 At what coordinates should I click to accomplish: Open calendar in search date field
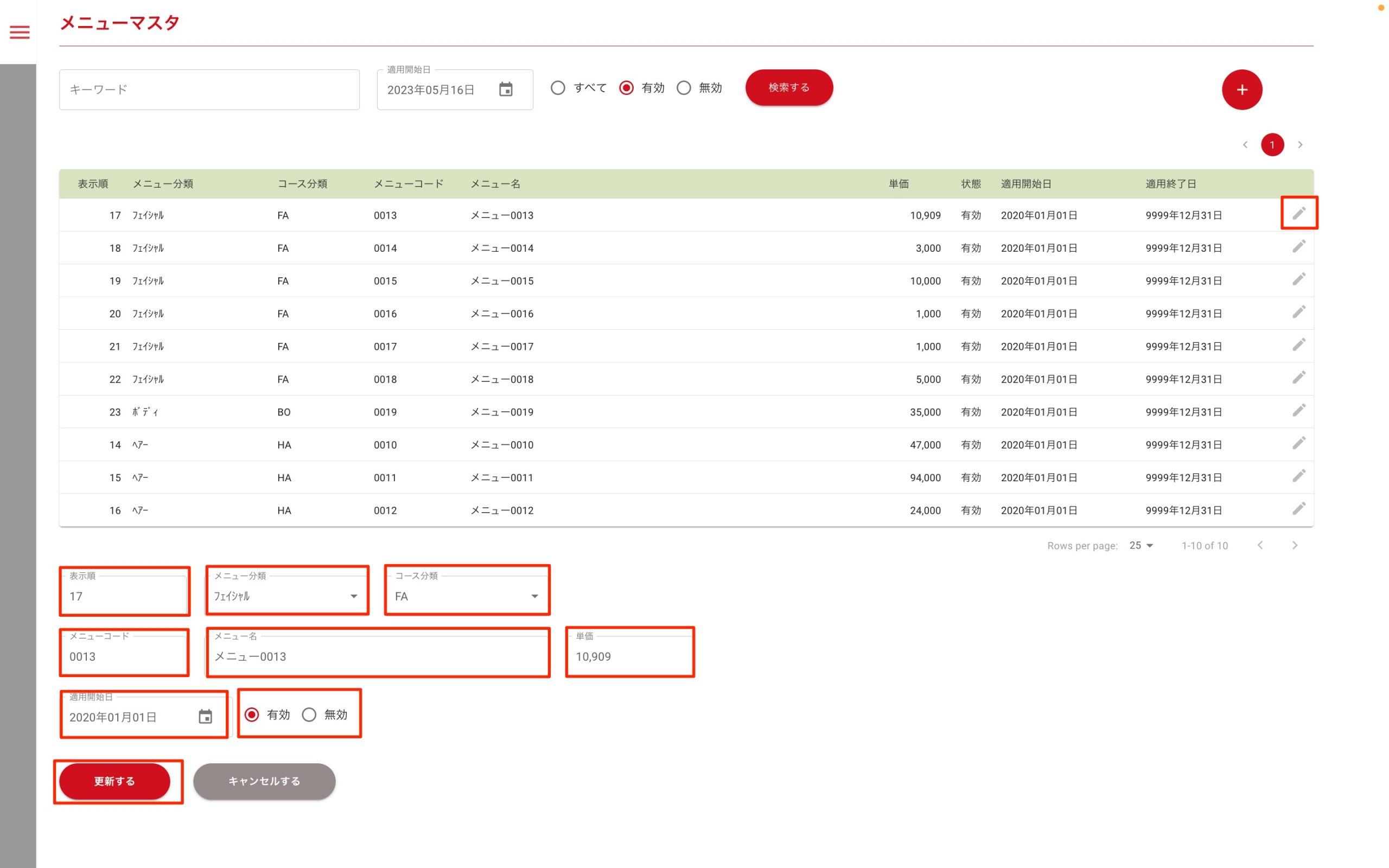click(x=505, y=90)
